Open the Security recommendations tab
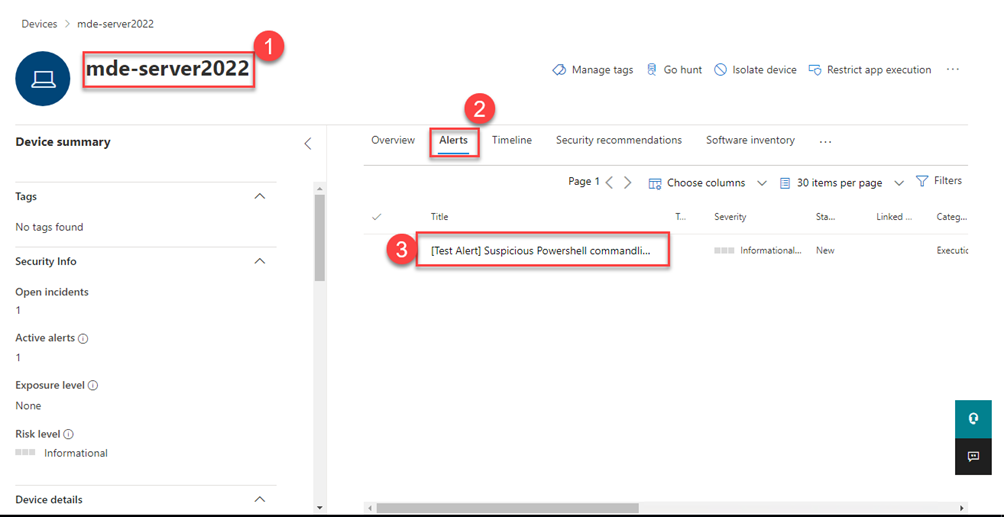The height and width of the screenshot is (517, 1004). (x=619, y=140)
